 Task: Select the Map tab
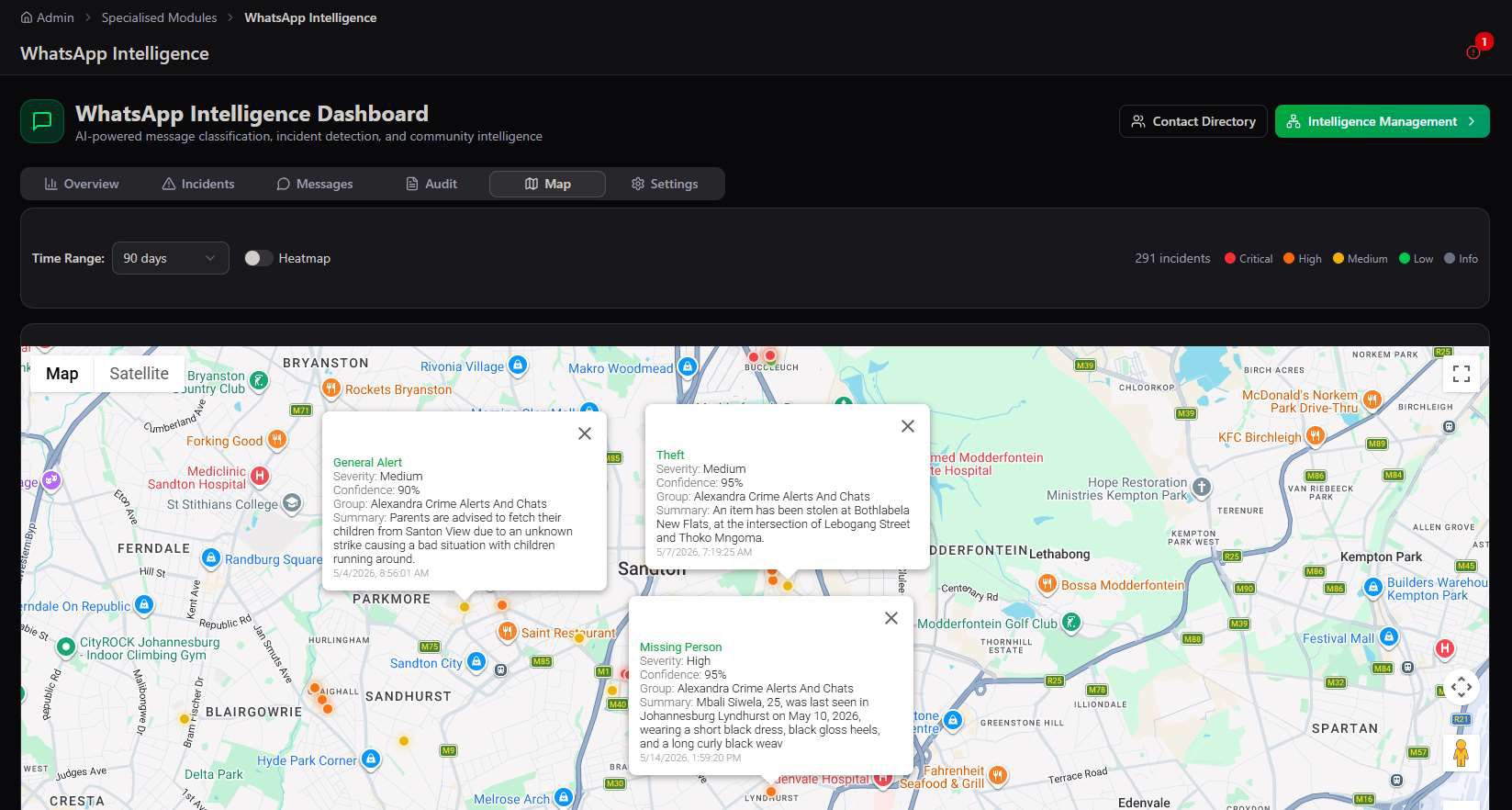pos(547,184)
